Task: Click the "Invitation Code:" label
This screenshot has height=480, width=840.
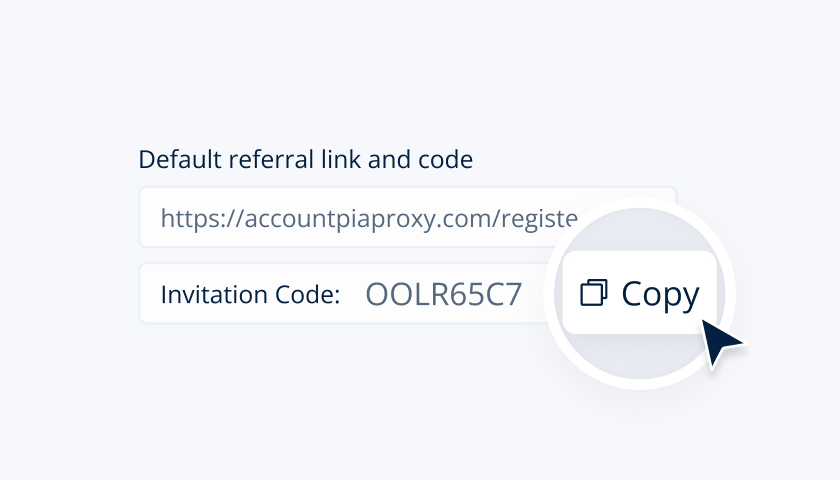Action: coord(250,295)
